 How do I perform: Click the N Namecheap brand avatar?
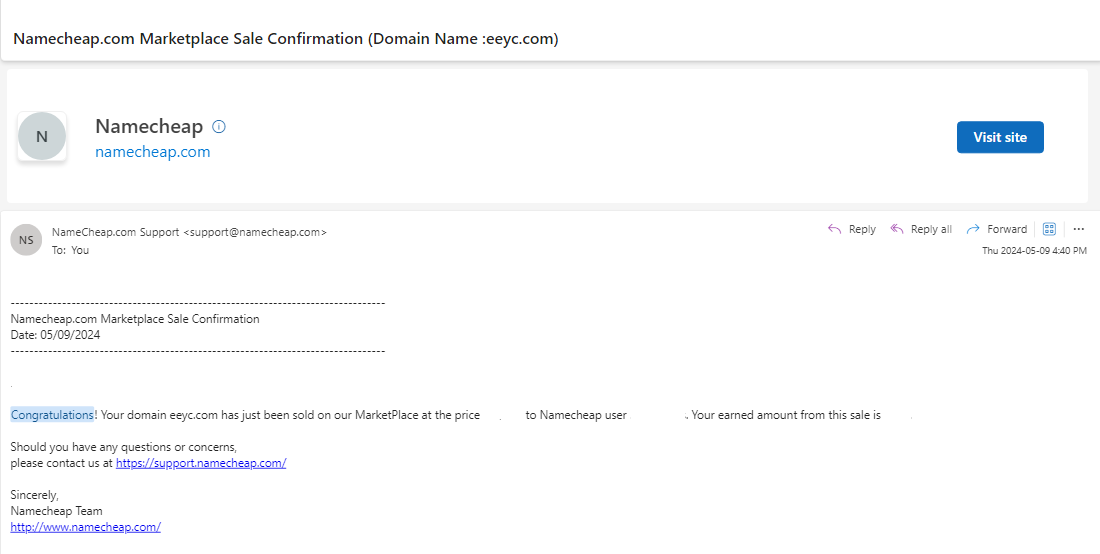coord(42,136)
